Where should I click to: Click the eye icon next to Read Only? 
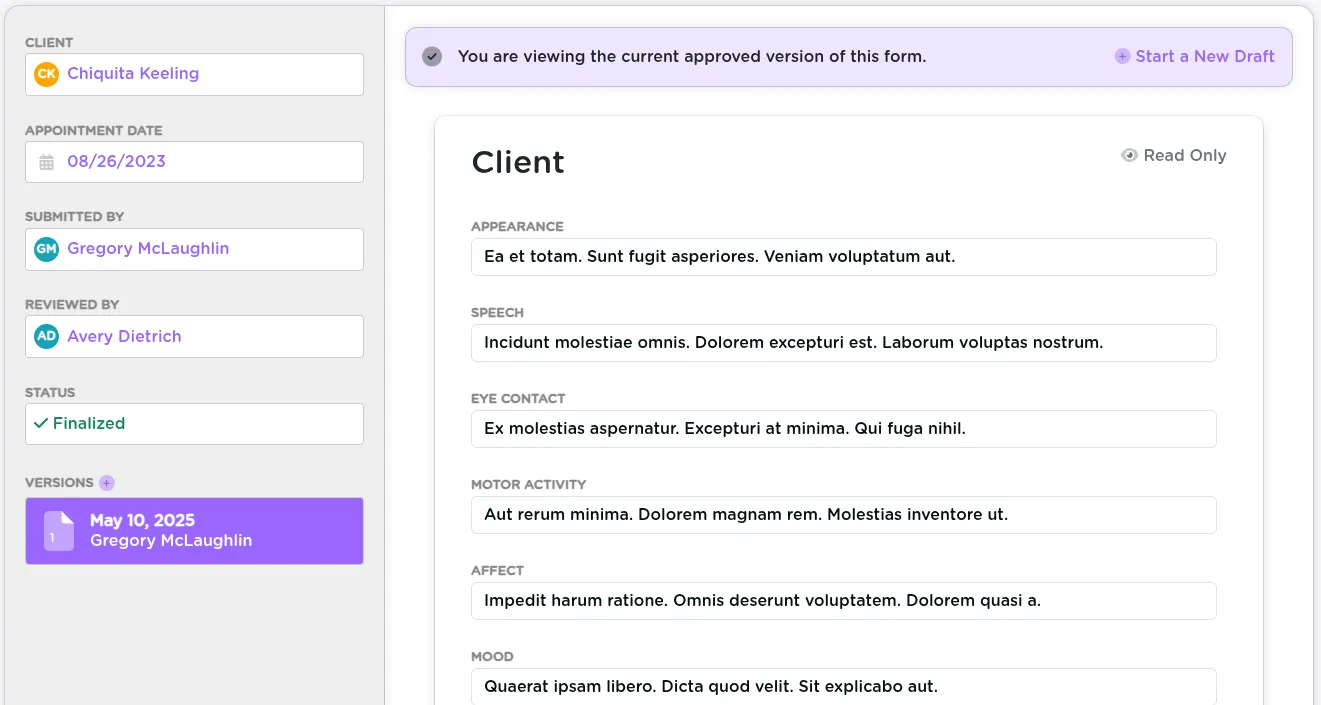click(1129, 155)
